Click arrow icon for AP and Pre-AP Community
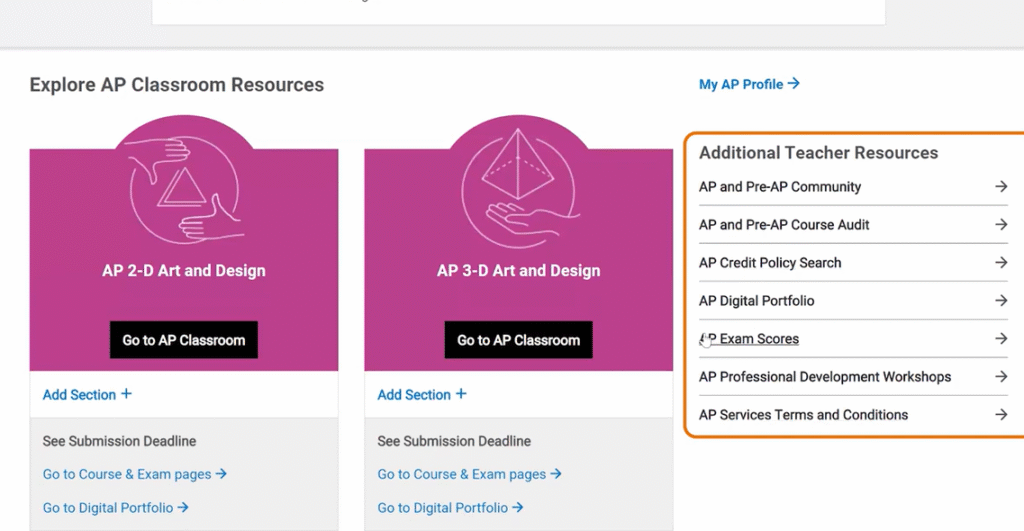This screenshot has height=531, width=1024. pyautogui.click(x=1000, y=187)
